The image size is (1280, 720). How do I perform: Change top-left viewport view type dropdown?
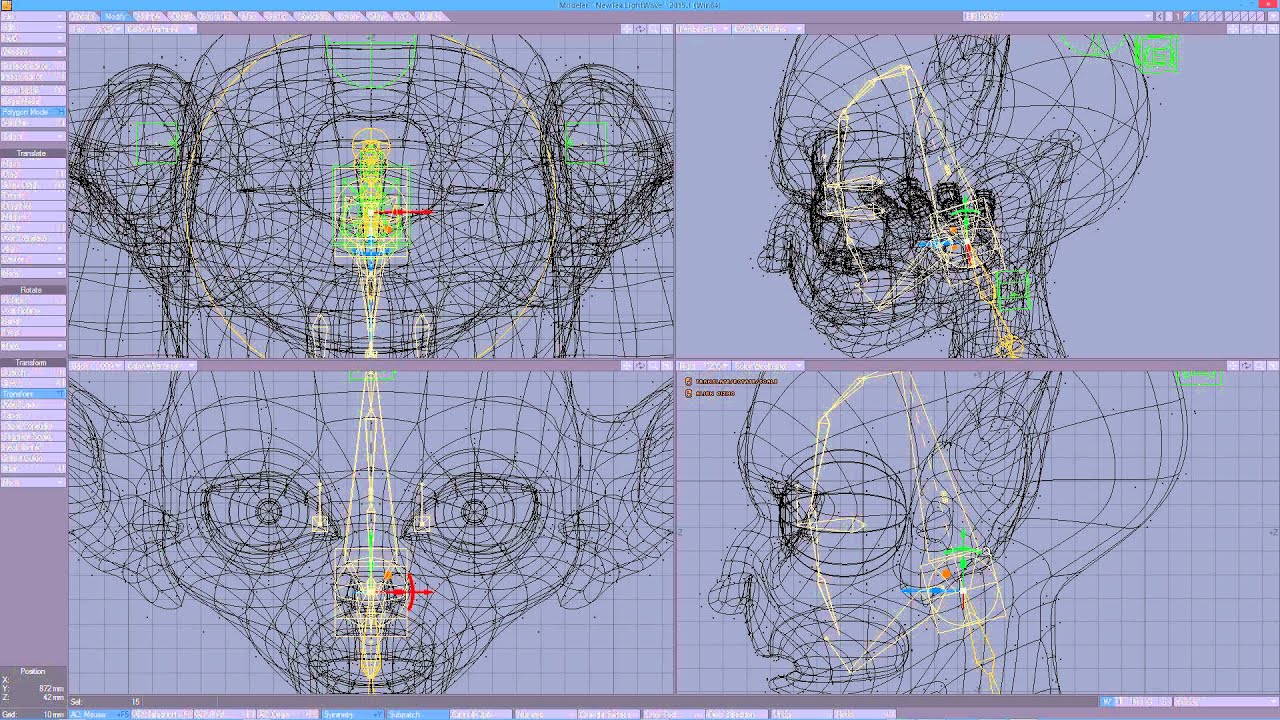pos(97,29)
